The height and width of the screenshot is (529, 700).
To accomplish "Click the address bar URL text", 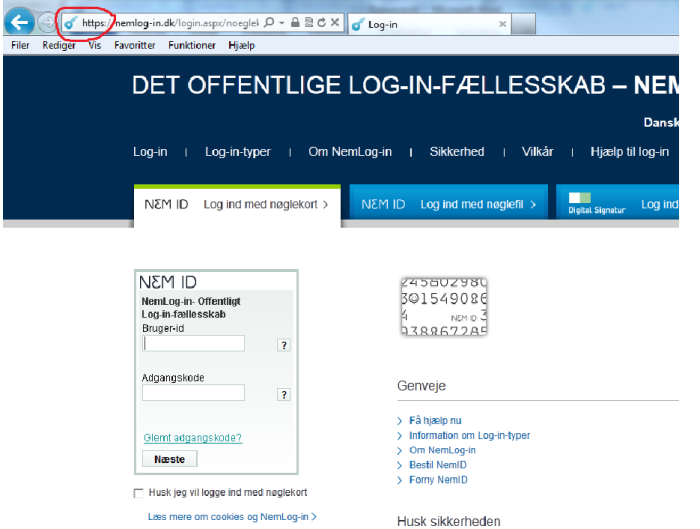I will tap(170, 23).
